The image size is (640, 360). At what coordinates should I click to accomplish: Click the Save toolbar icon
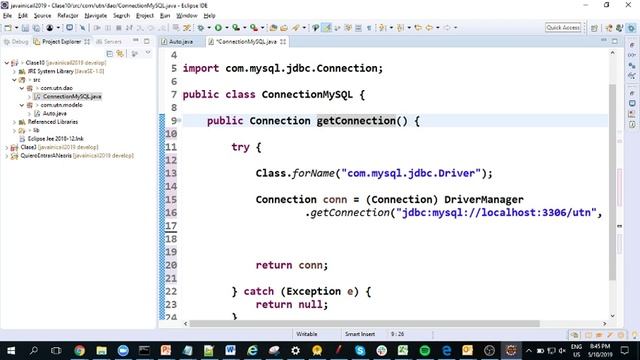click(x=25, y=28)
